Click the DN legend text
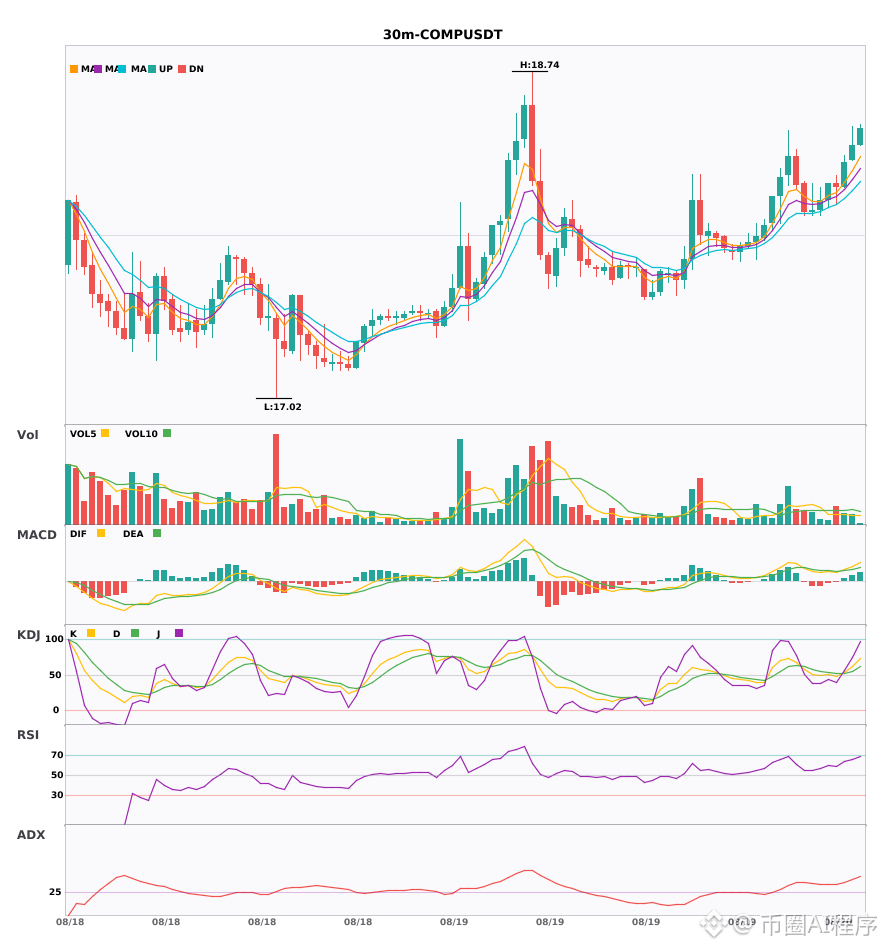This screenshot has width=885, height=950. click(196, 69)
